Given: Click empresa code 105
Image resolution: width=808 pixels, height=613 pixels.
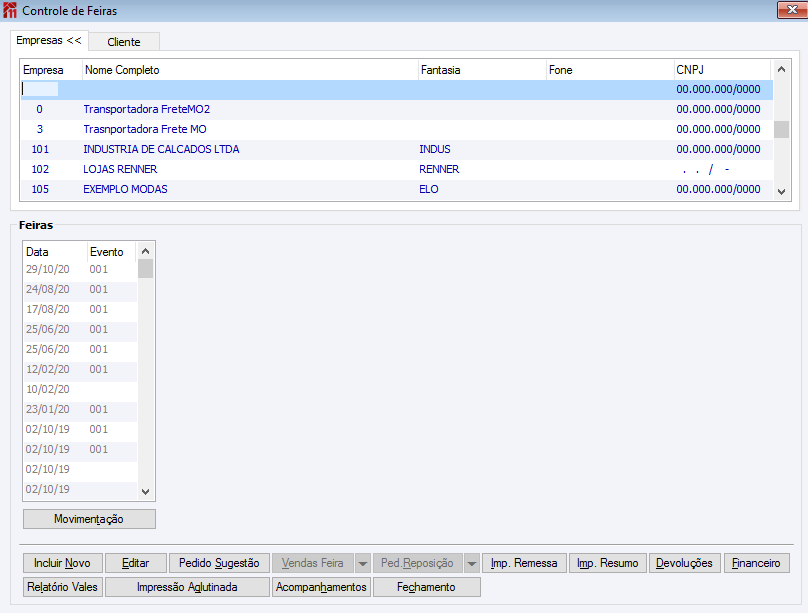Looking at the screenshot, I should (x=40, y=190).
